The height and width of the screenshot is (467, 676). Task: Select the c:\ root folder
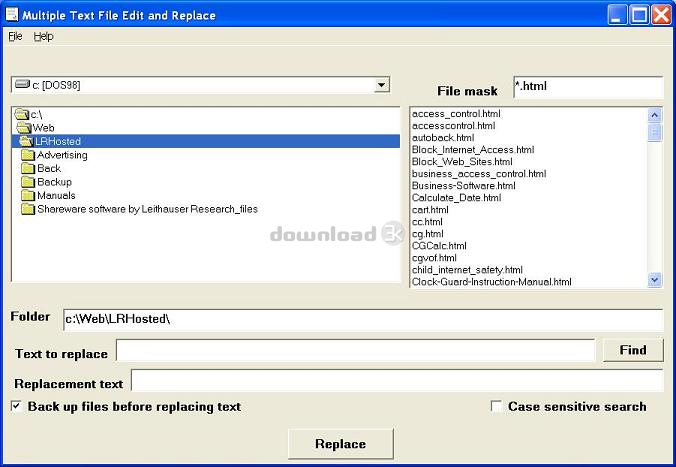36,115
